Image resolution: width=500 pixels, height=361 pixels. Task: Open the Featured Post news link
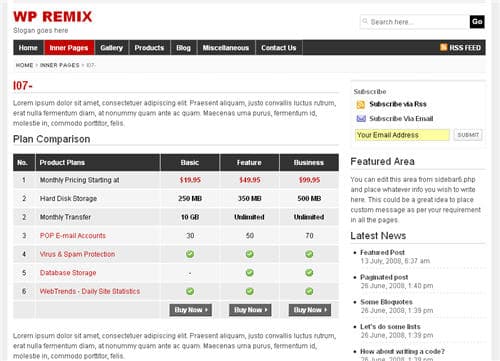(x=382, y=252)
